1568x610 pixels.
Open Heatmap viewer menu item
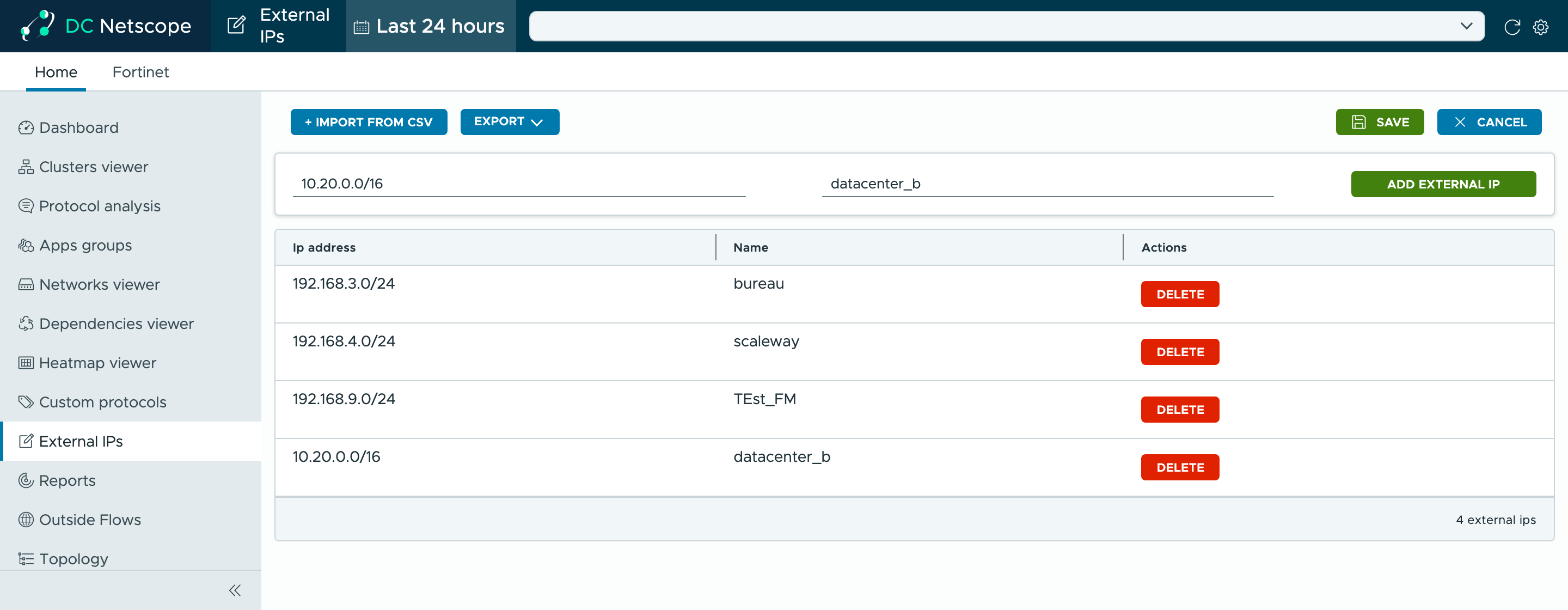(131, 363)
